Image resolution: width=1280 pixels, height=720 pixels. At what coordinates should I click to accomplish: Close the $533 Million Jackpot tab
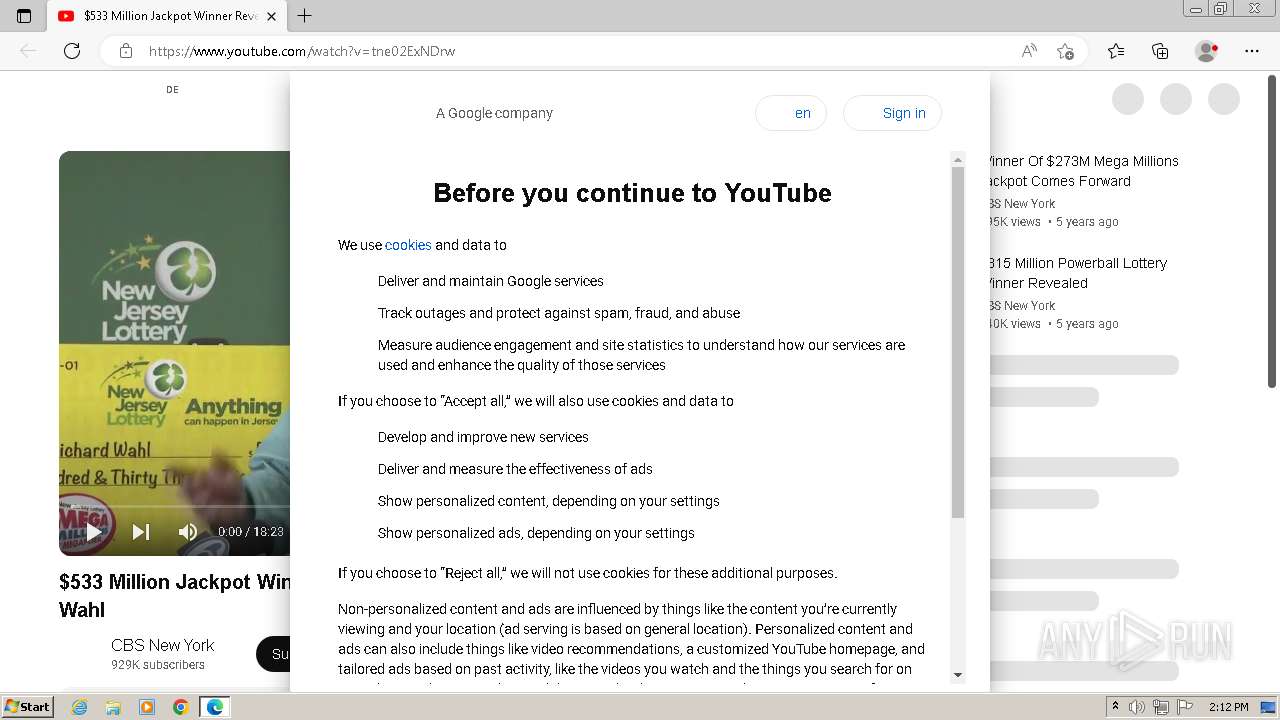(x=271, y=16)
